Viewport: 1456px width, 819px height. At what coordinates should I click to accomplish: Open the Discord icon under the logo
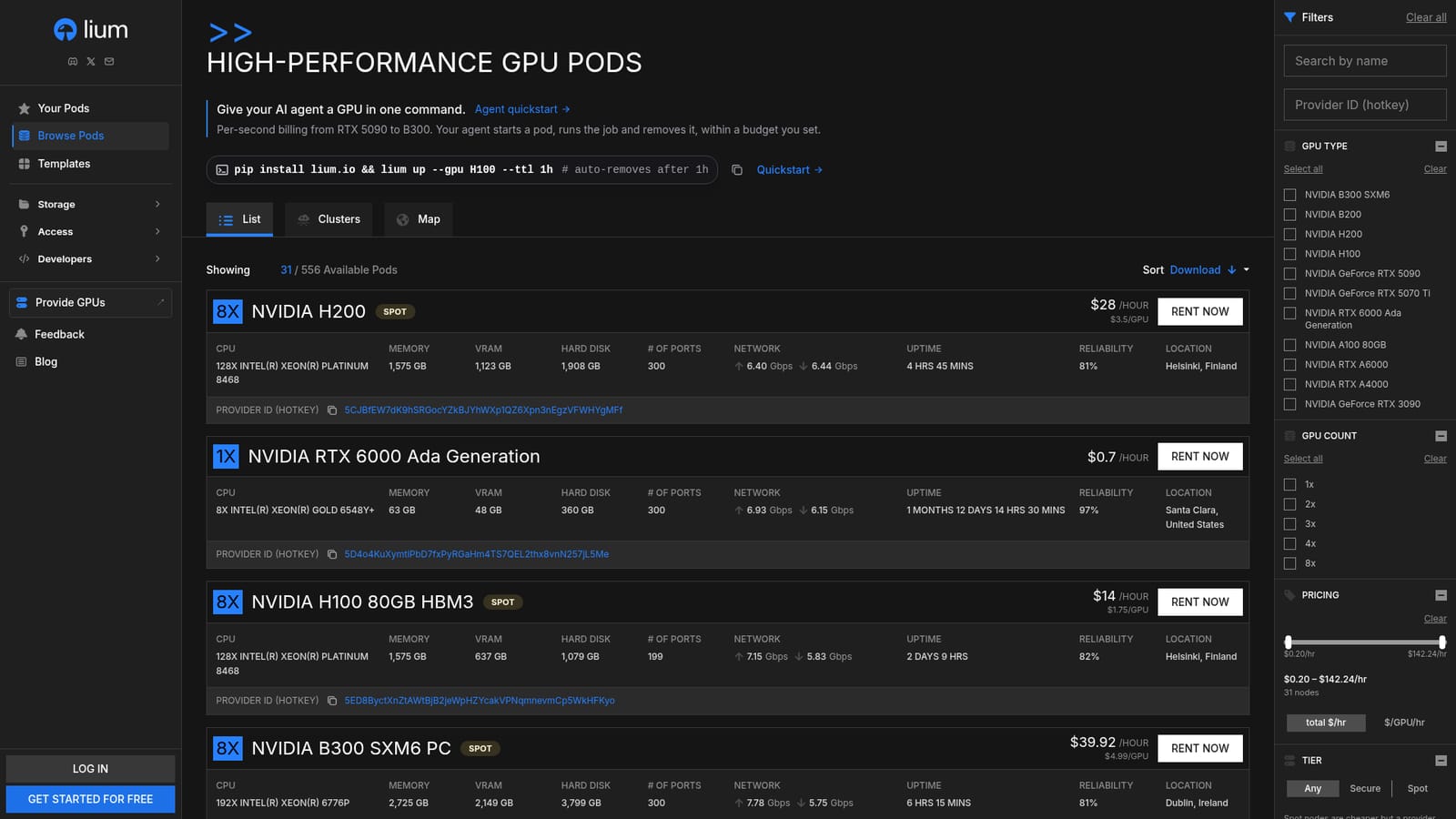pos(73,62)
